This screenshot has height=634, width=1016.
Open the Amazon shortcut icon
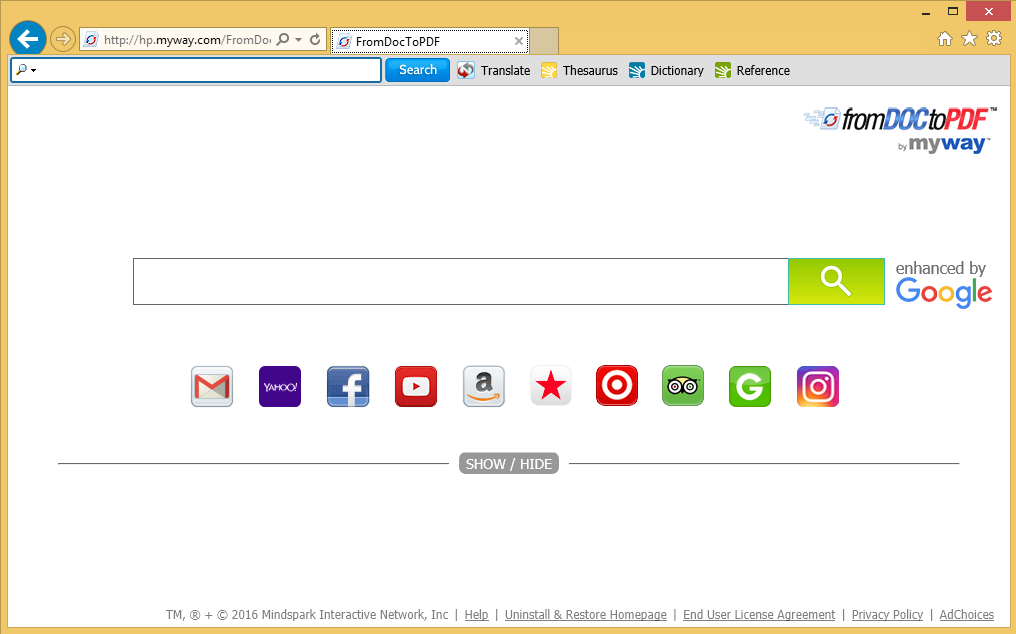(484, 386)
